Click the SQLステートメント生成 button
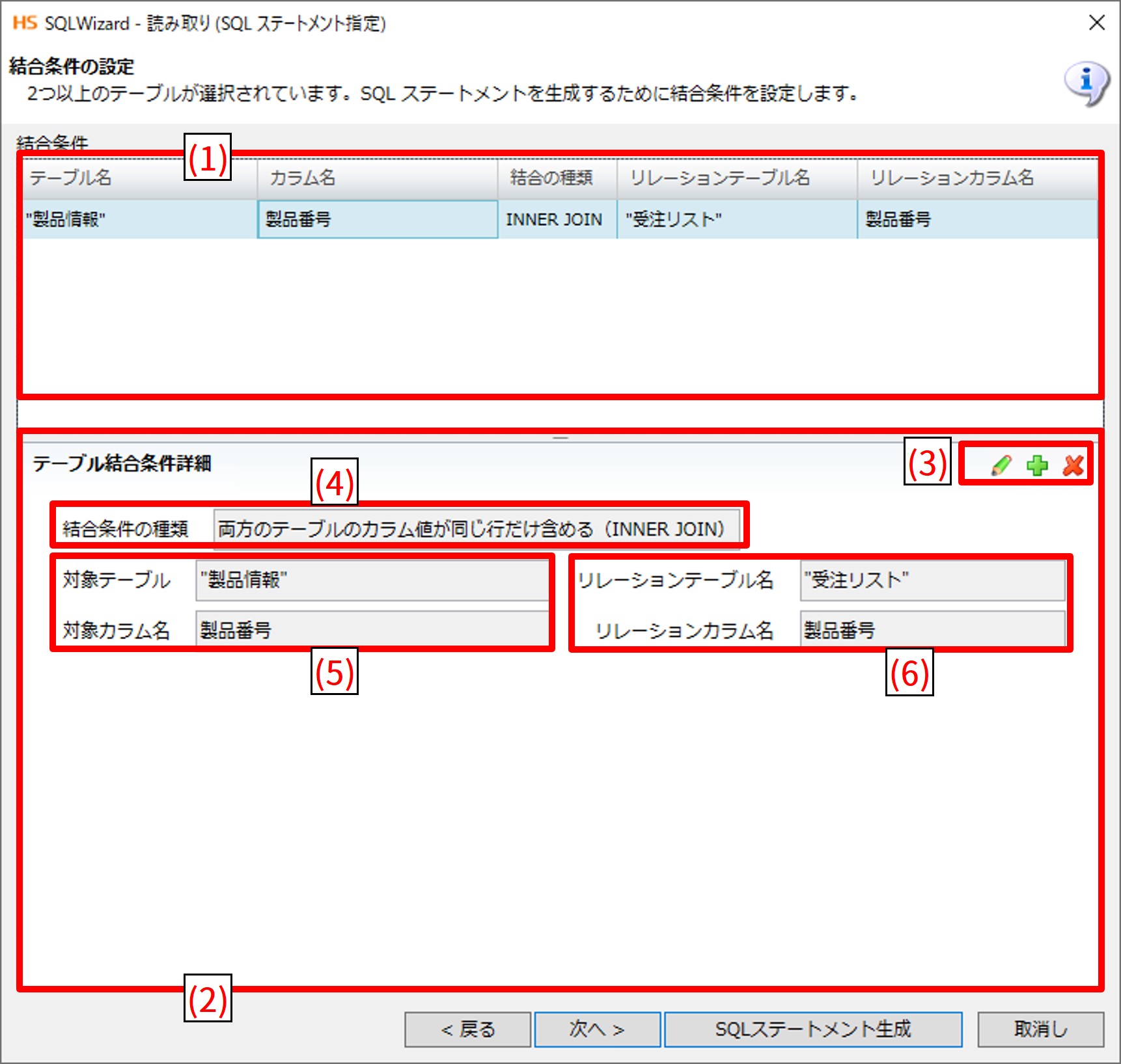Viewport: 1121px width, 1064px height. pyautogui.click(x=812, y=1029)
